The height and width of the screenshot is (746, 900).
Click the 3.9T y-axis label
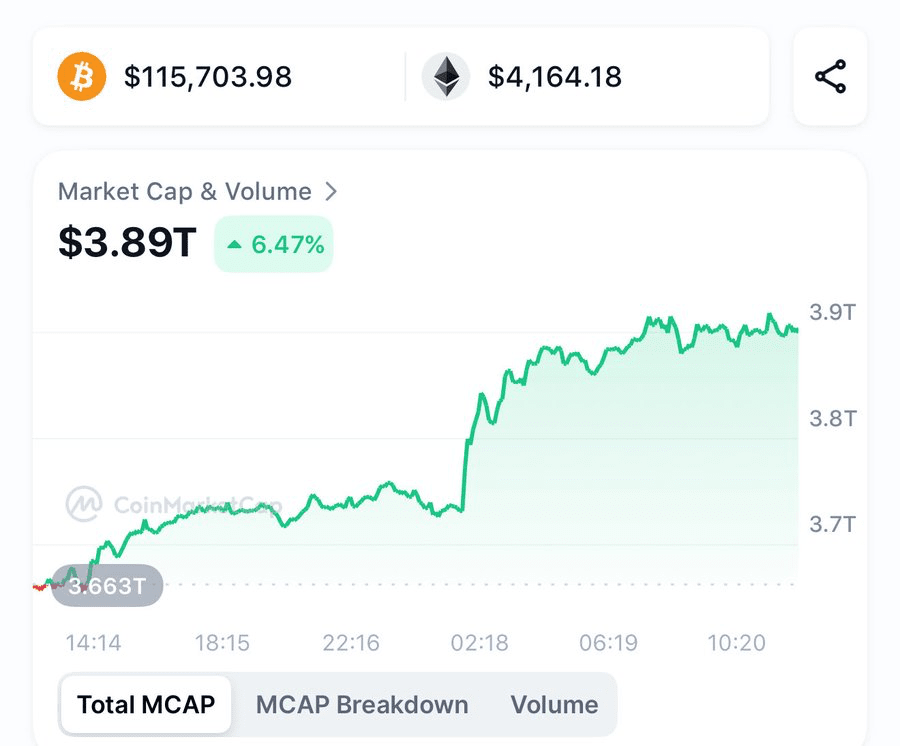(832, 312)
